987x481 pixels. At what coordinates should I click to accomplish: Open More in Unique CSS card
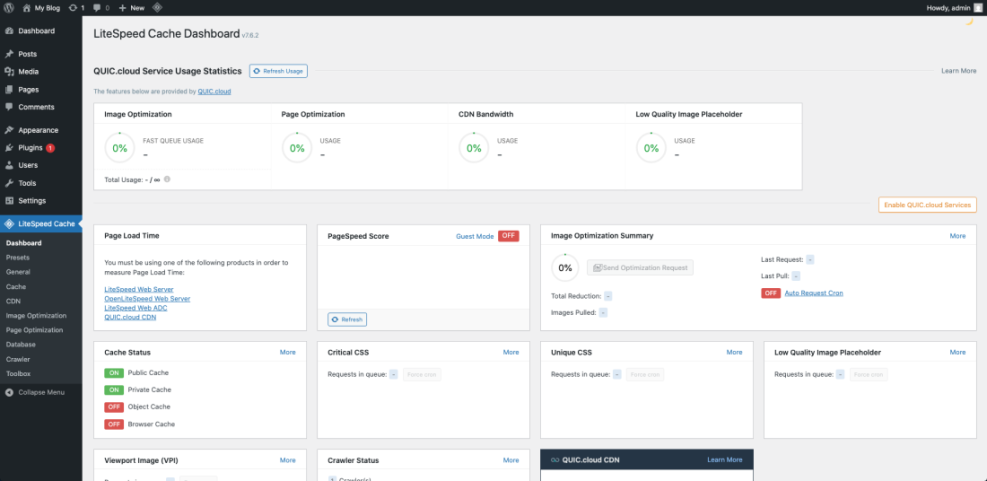pyautogui.click(x=735, y=352)
